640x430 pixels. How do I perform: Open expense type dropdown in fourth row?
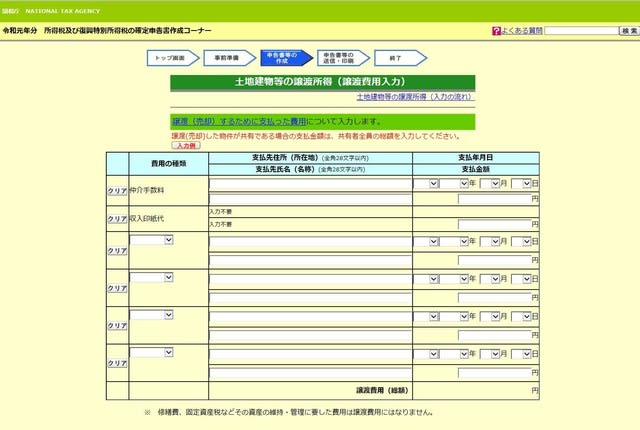click(x=151, y=277)
